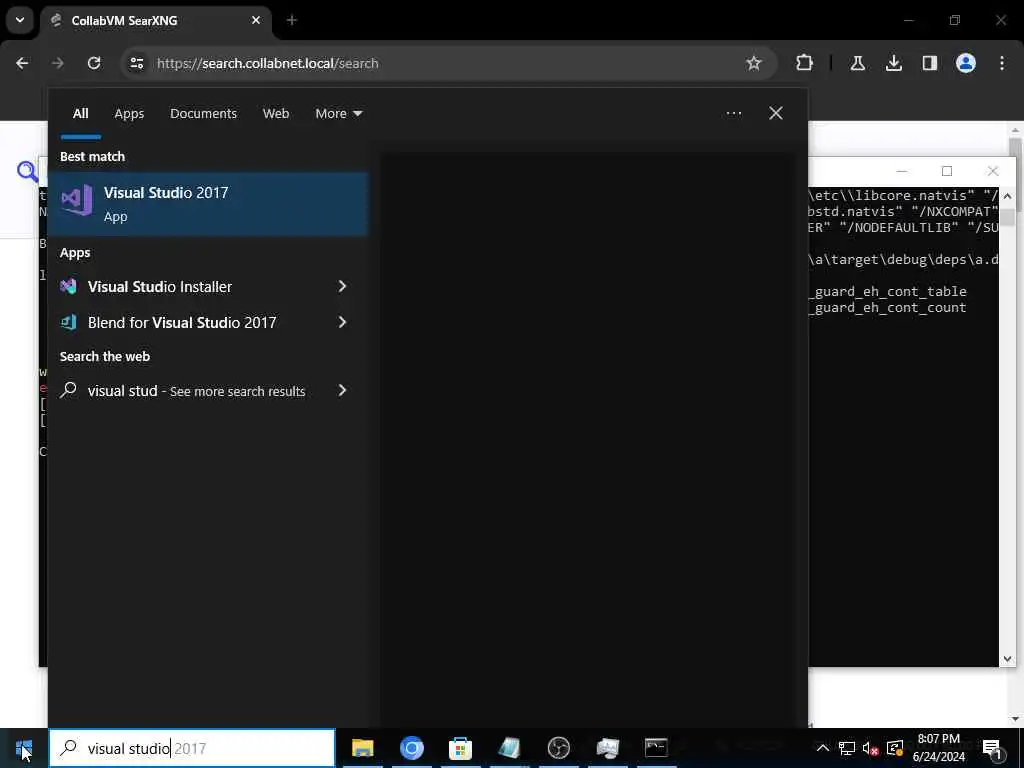Viewport: 1024px width, 768px height.
Task: Open the More filter dropdown
Action: (x=338, y=114)
